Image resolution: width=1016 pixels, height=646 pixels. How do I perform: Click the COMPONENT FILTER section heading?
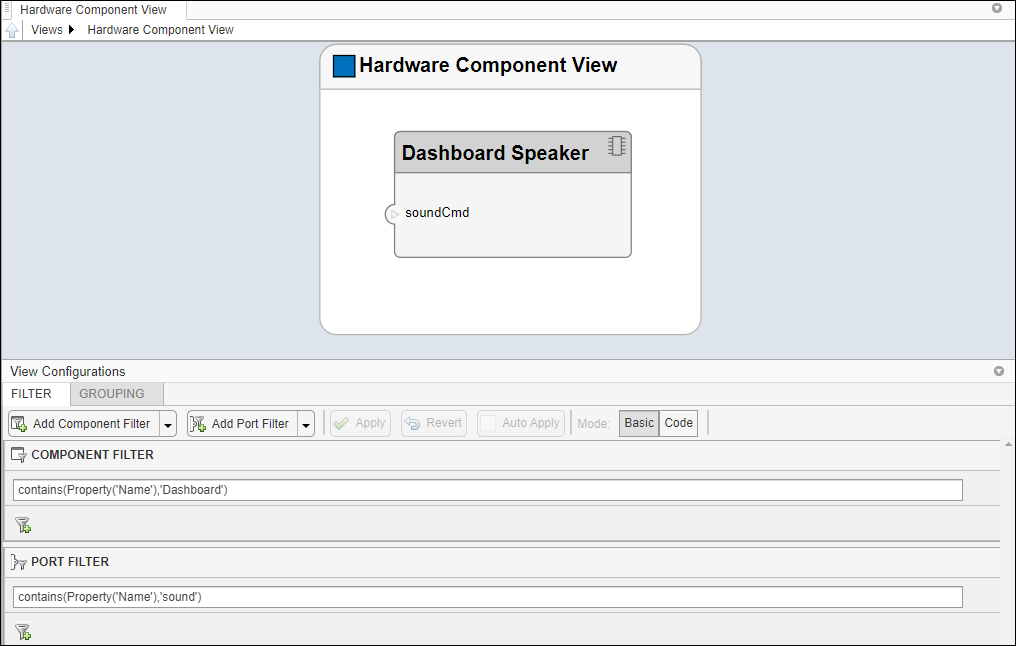pyautogui.click(x=92, y=455)
